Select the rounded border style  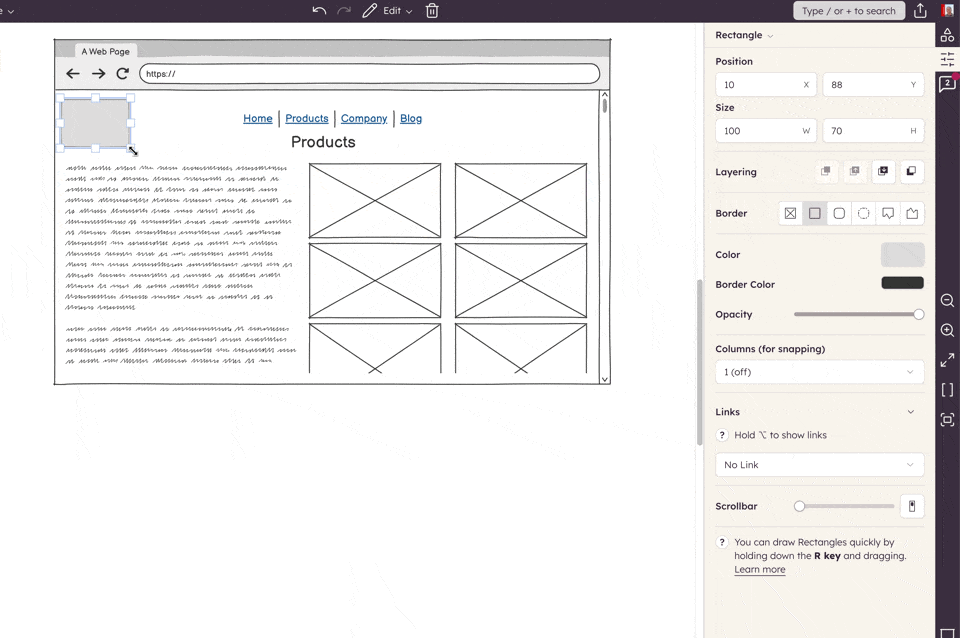click(839, 214)
